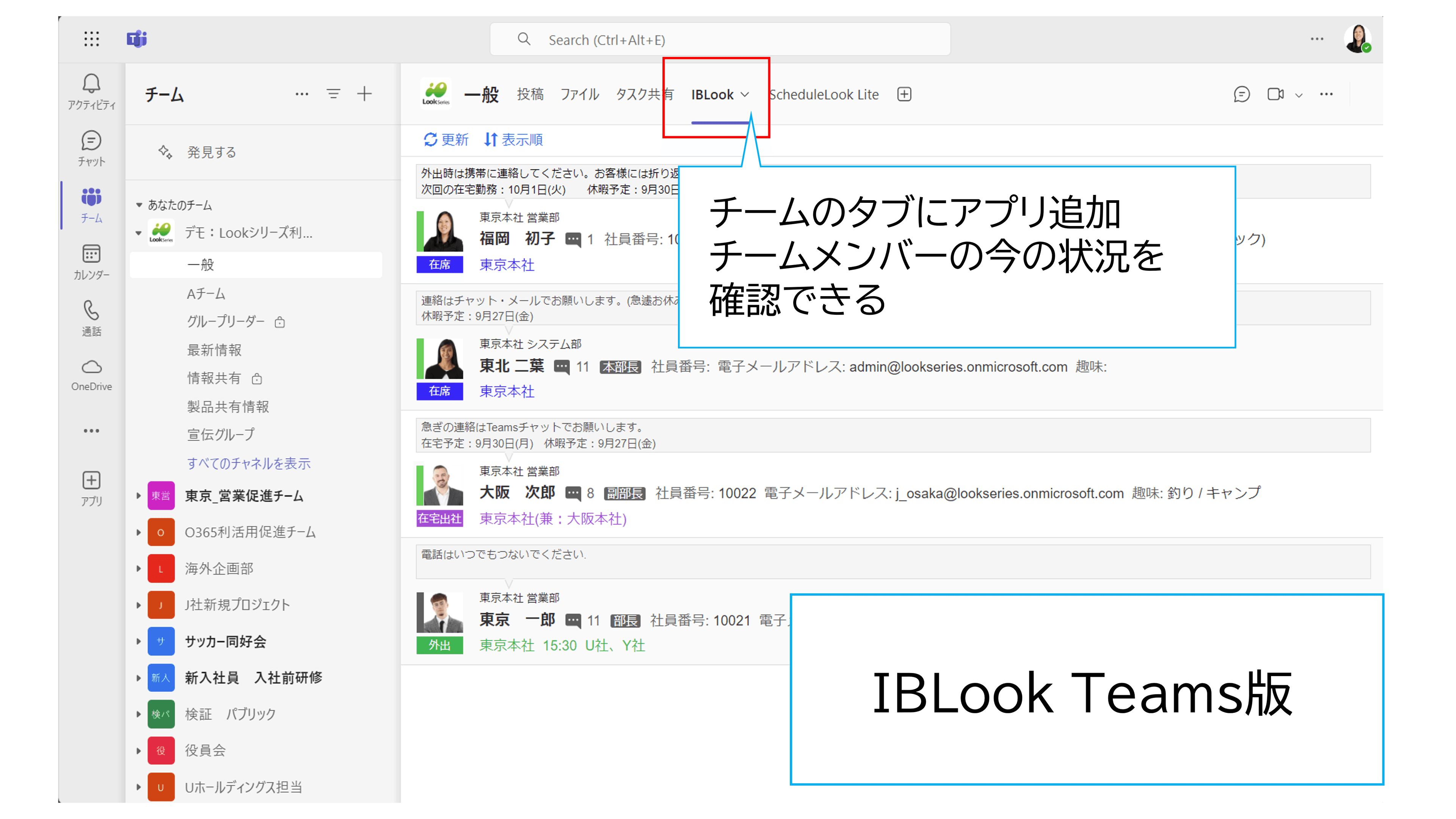Open channel more options ellipsis
The height and width of the screenshot is (819, 1456).
click(x=1326, y=94)
